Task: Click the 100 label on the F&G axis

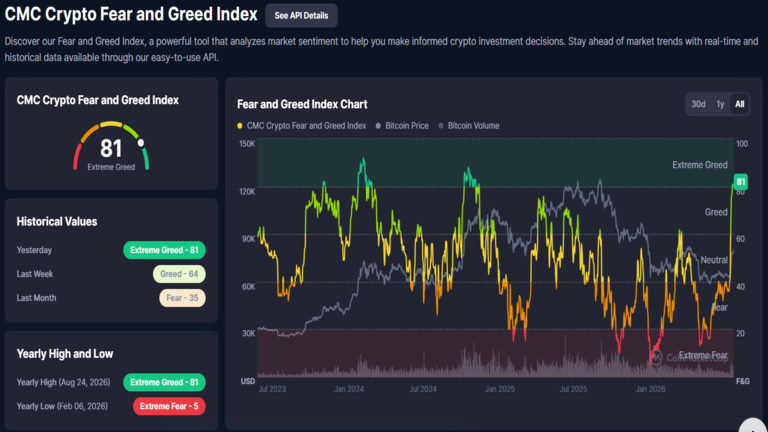Action: (x=742, y=144)
